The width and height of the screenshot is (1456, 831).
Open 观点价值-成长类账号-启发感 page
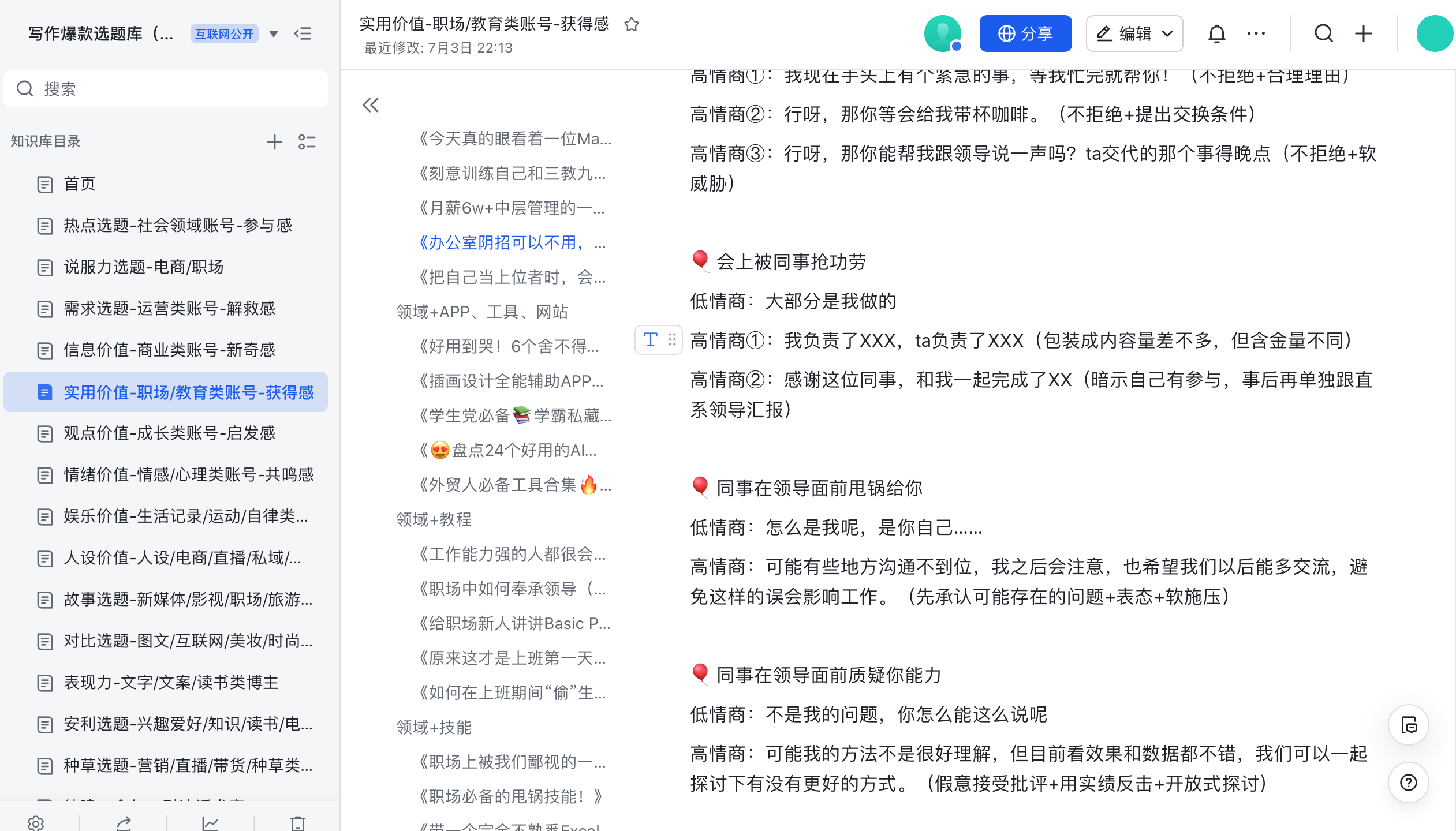tap(169, 433)
